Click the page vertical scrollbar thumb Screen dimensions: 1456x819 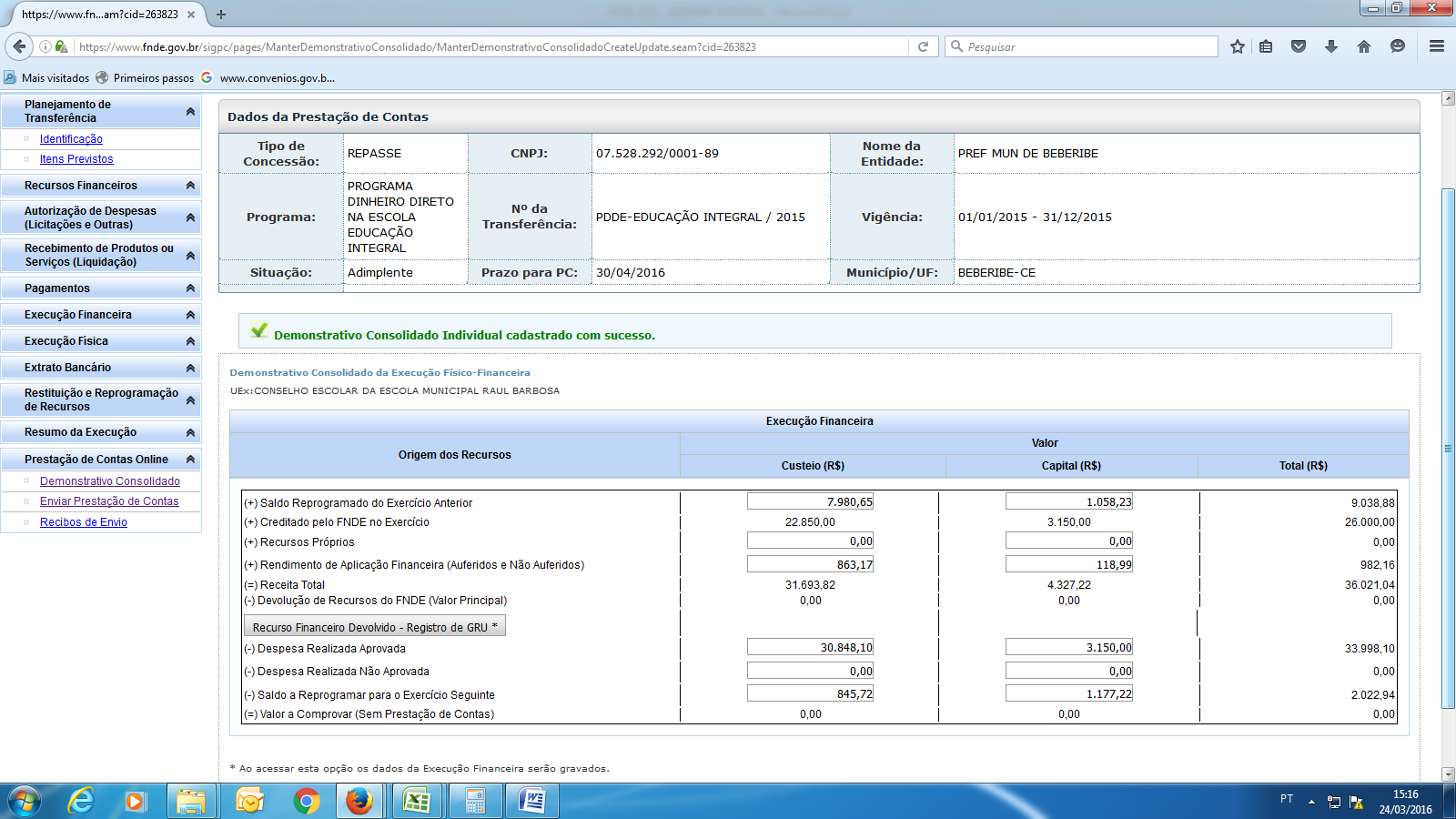click(x=1448, y=448)
